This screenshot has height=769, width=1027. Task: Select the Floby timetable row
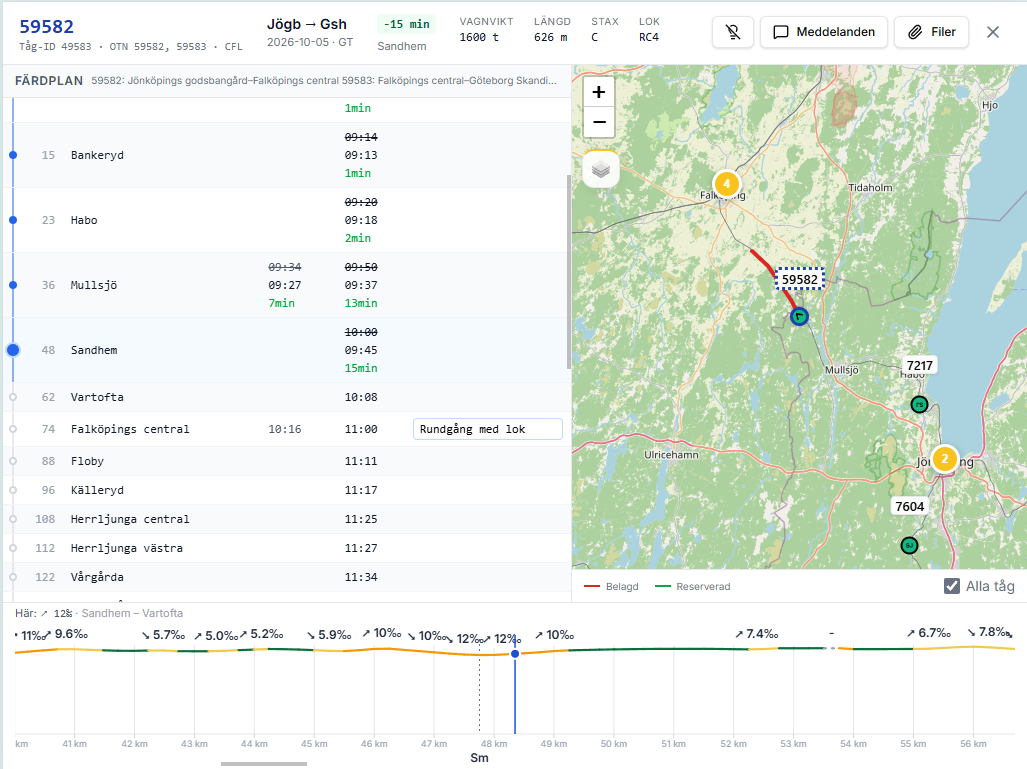click(287, 461)
